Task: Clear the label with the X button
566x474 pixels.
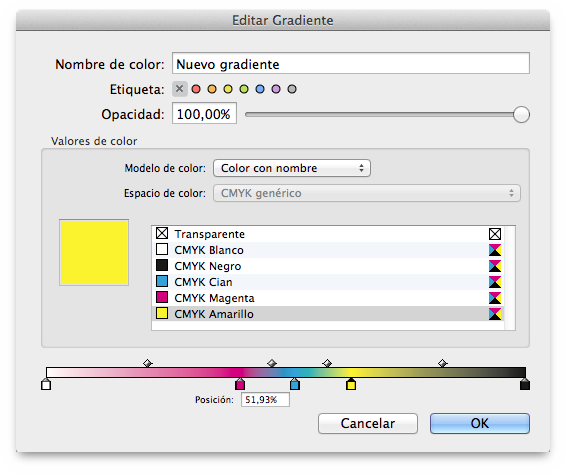Action: click(180, 89)
